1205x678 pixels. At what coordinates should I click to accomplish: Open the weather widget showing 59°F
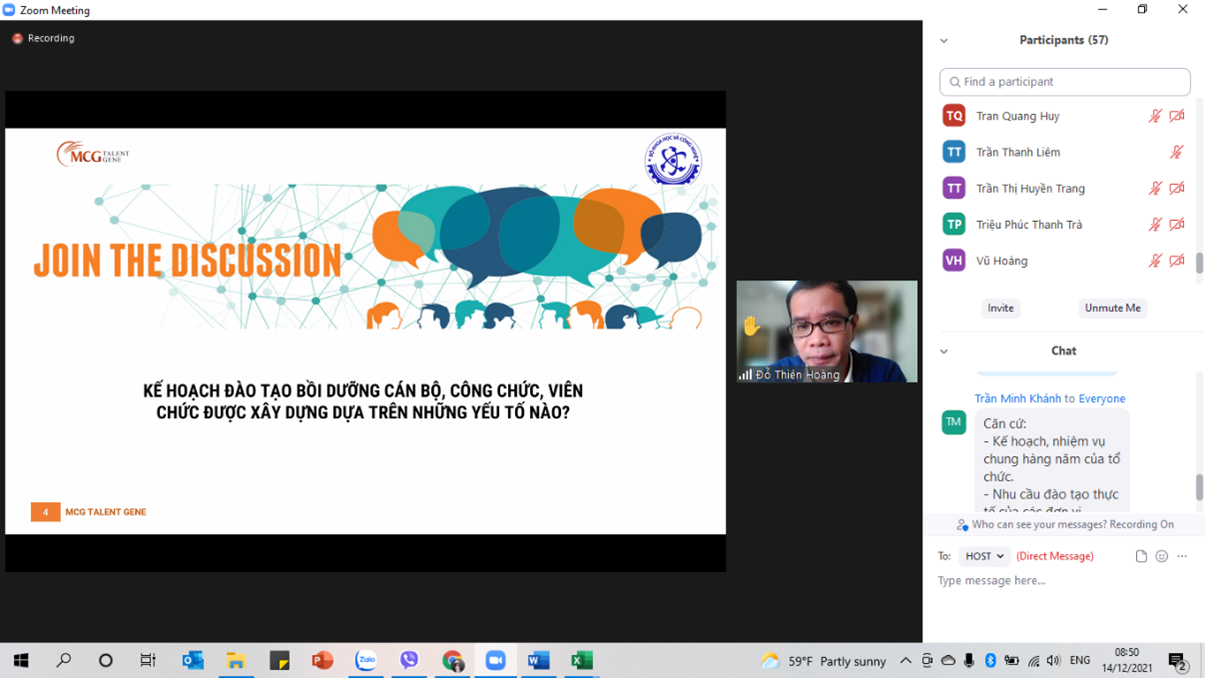point(823,661)
